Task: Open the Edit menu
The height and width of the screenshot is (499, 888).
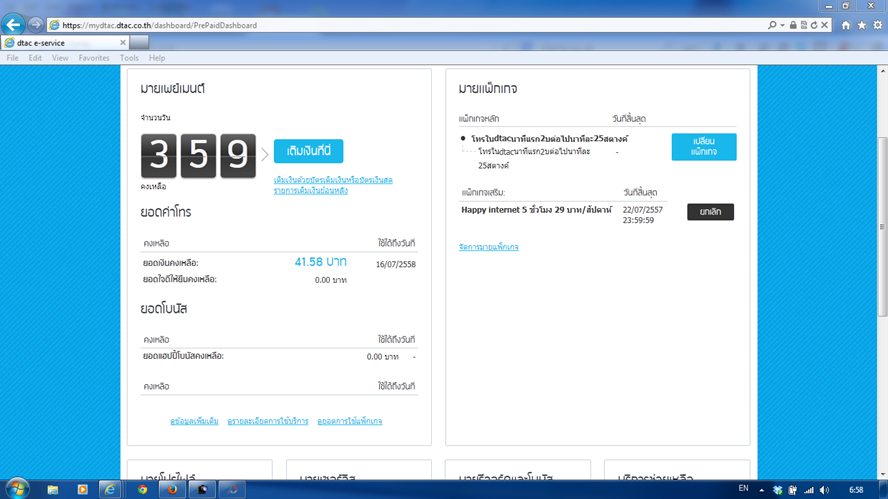Action: click(35, 58)
